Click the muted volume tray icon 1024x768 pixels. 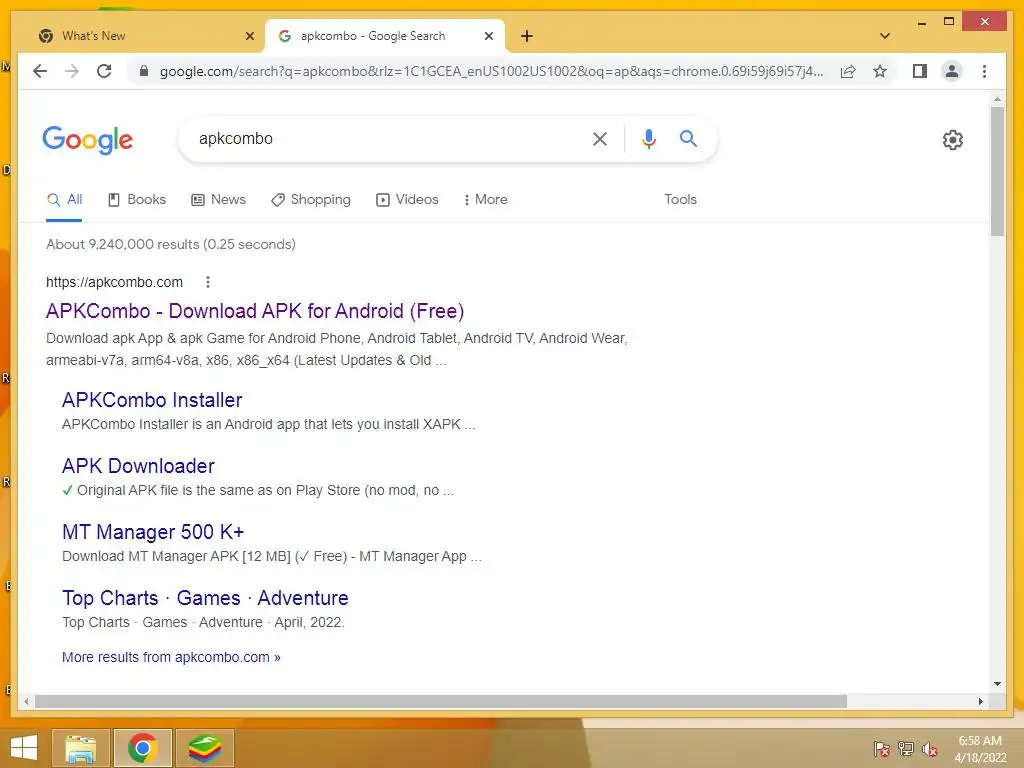coord(929,749)
